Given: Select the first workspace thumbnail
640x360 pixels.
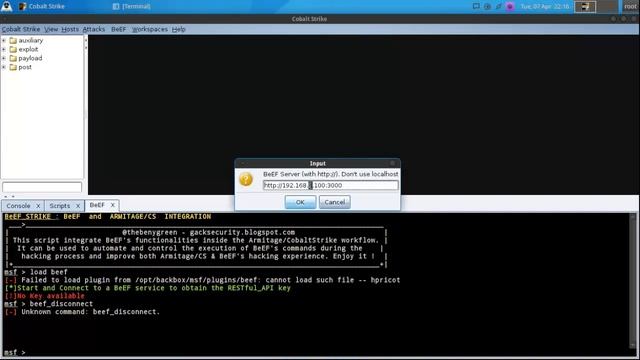Looking at the screenshot, I should pyautogui.click(x=585, y=7).
